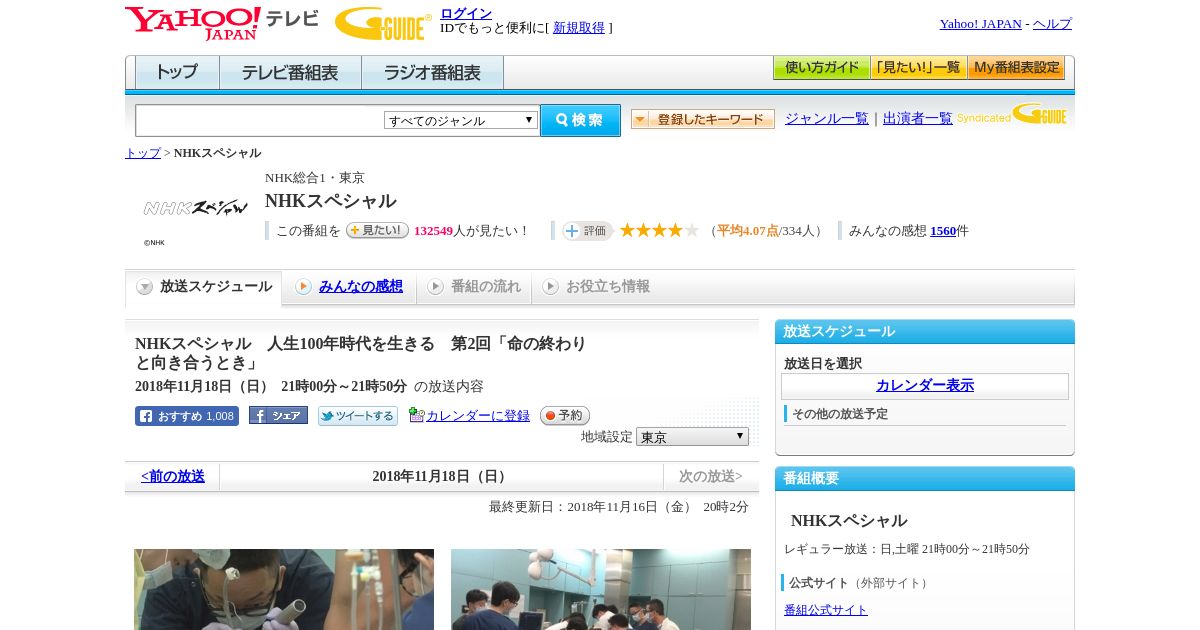Viewport: 1200px width, 630px height.
Task: Click the NHKスペシャル program logo
Action: (195, 208)
